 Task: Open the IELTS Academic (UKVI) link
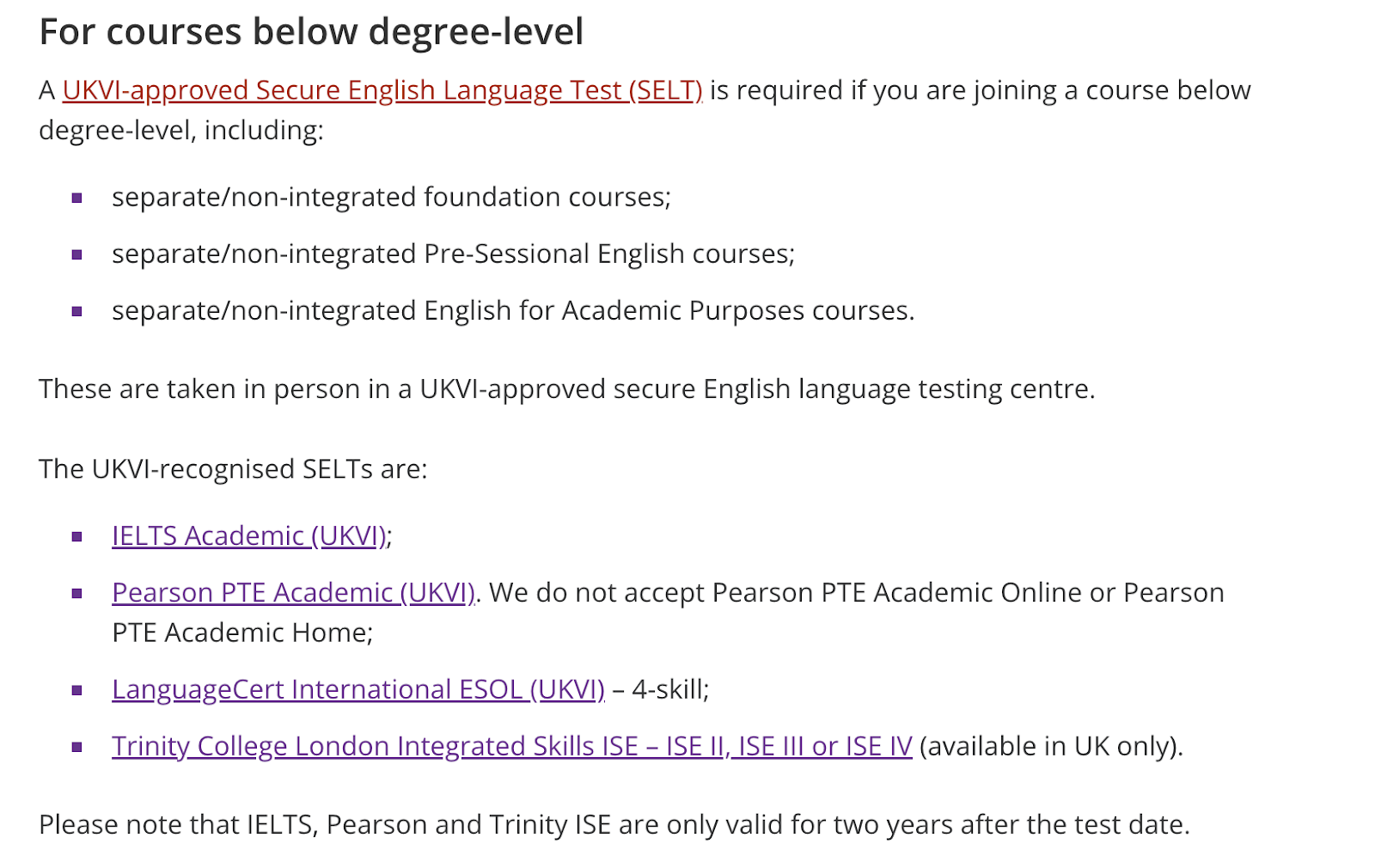[x=249, y=535]
